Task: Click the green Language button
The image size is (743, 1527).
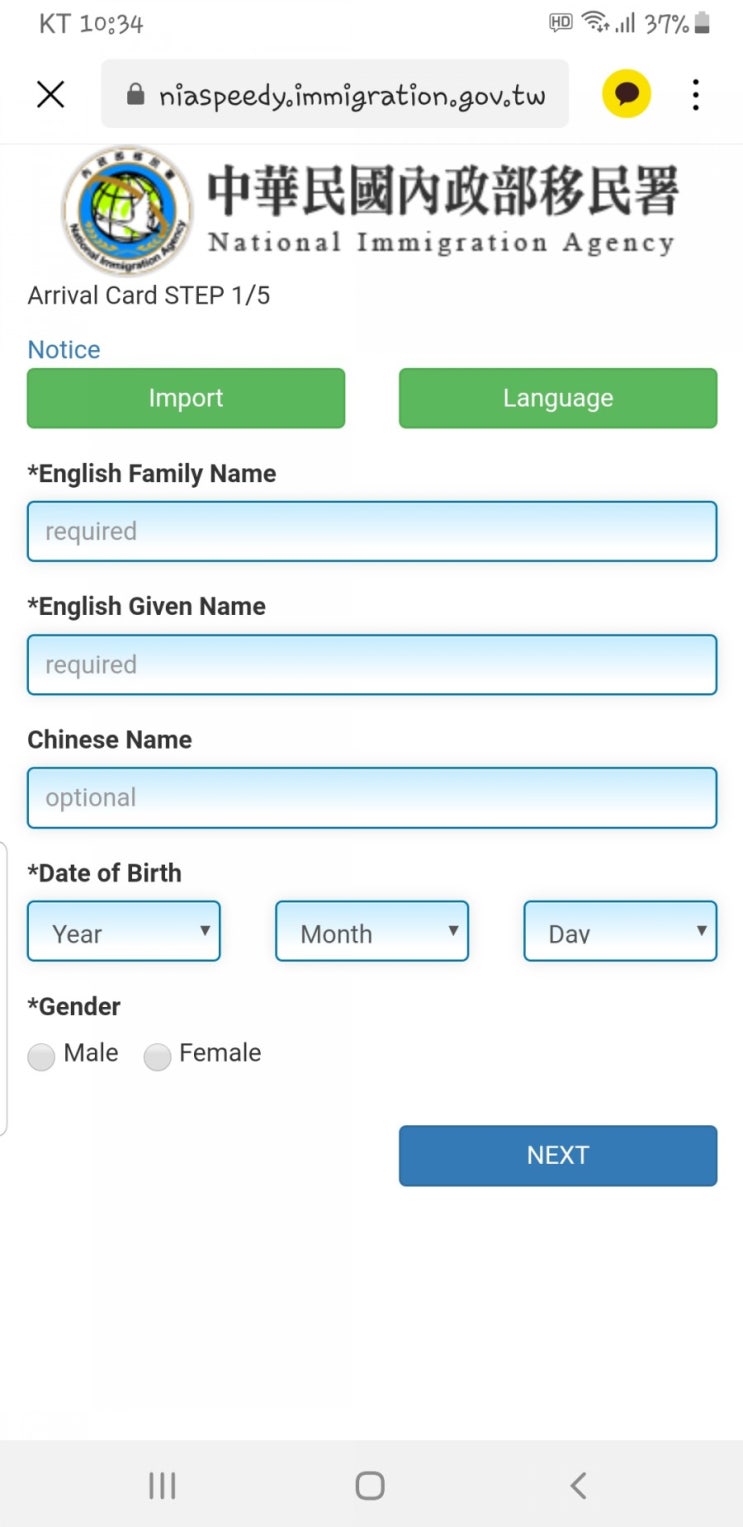Action: [558, 398]
